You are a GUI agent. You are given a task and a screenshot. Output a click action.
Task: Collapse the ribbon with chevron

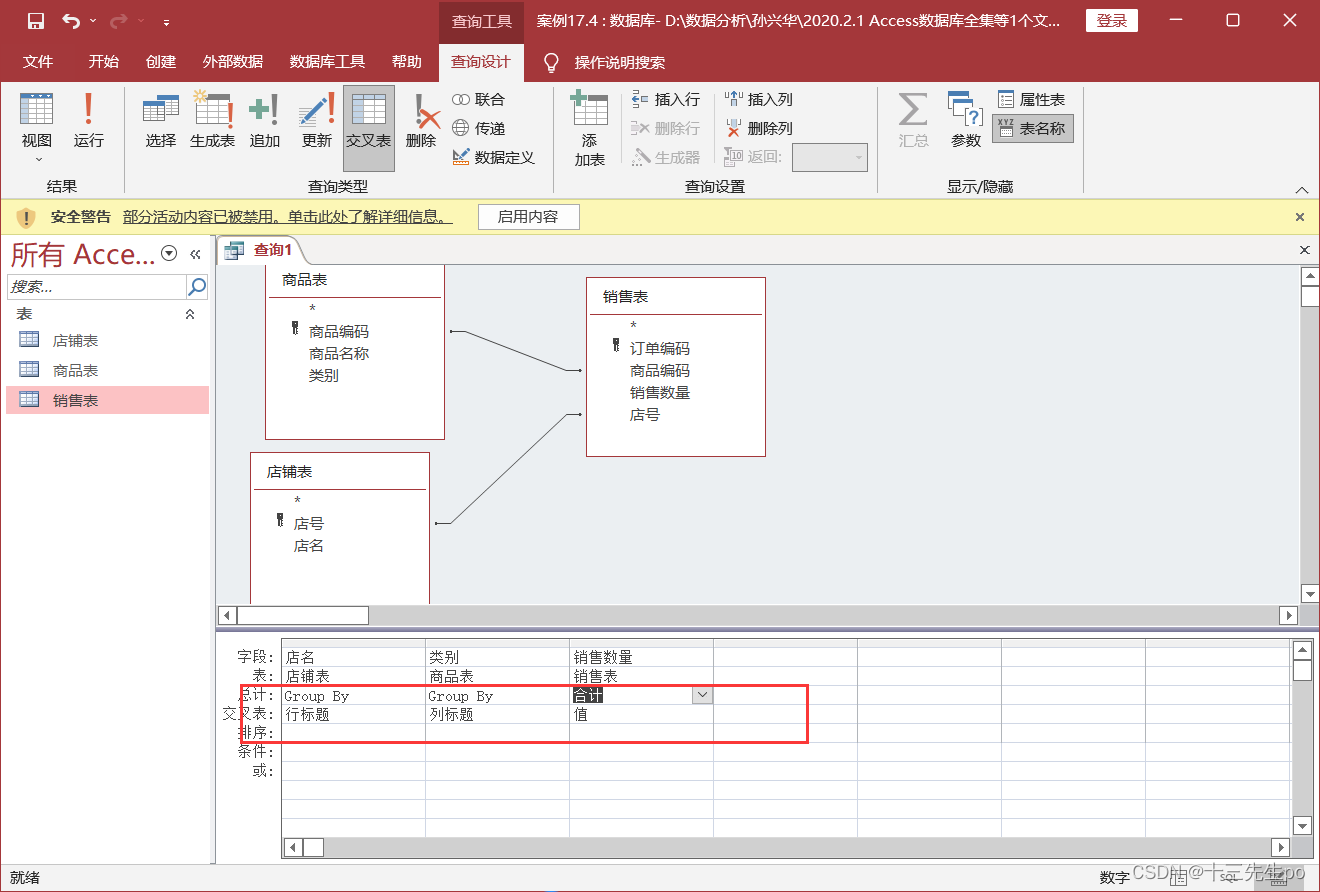coord(1301,189)
